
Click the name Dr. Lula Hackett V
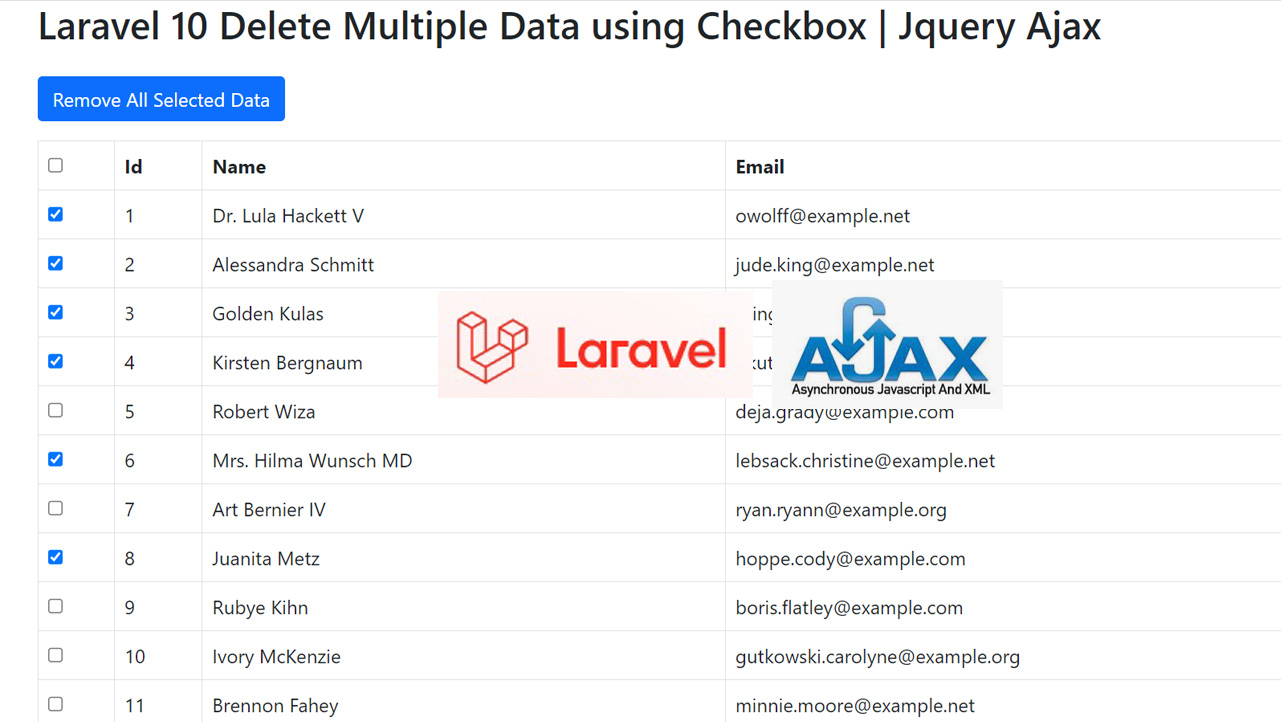tap(288, 216)
